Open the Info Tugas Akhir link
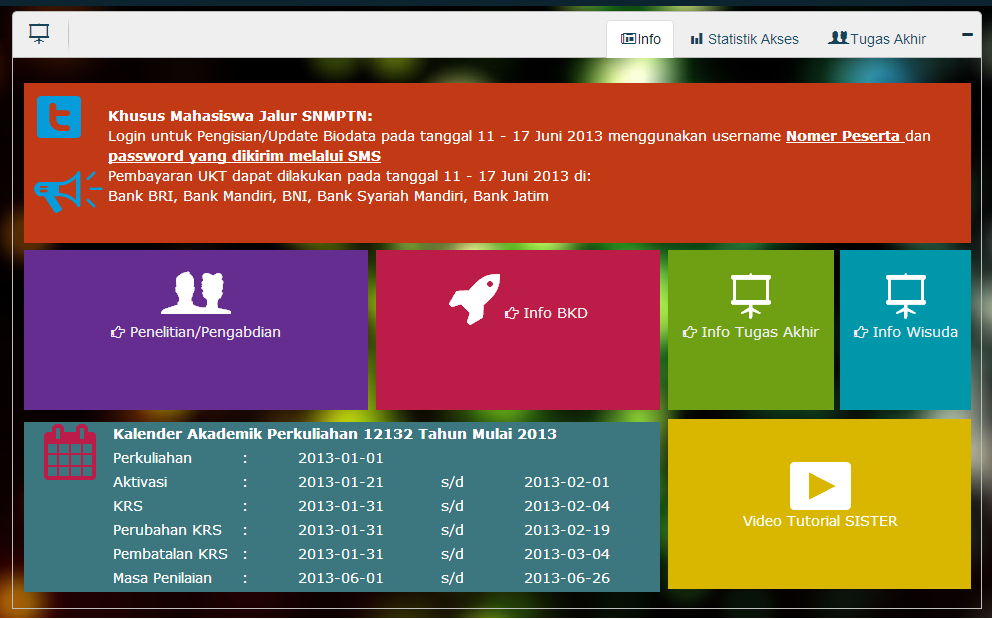 tap(760, 332)
